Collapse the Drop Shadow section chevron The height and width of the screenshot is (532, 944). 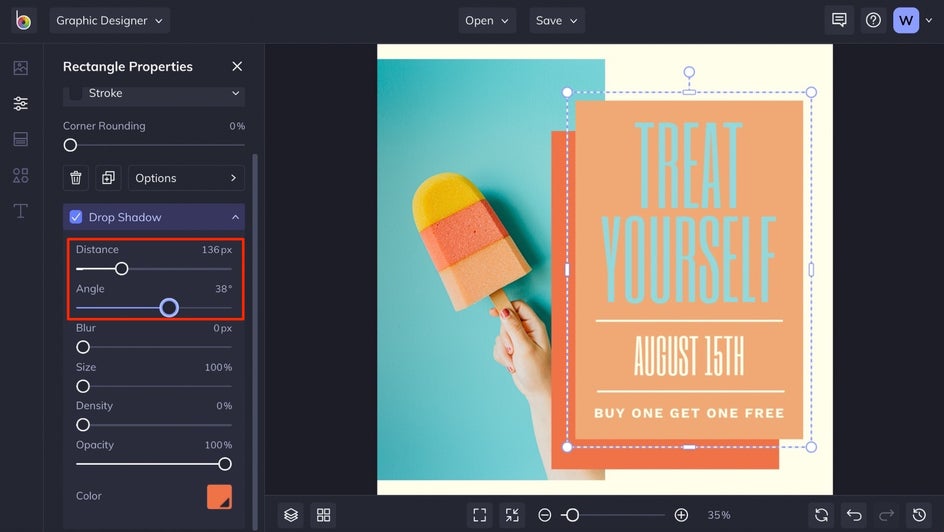point(235,217)
